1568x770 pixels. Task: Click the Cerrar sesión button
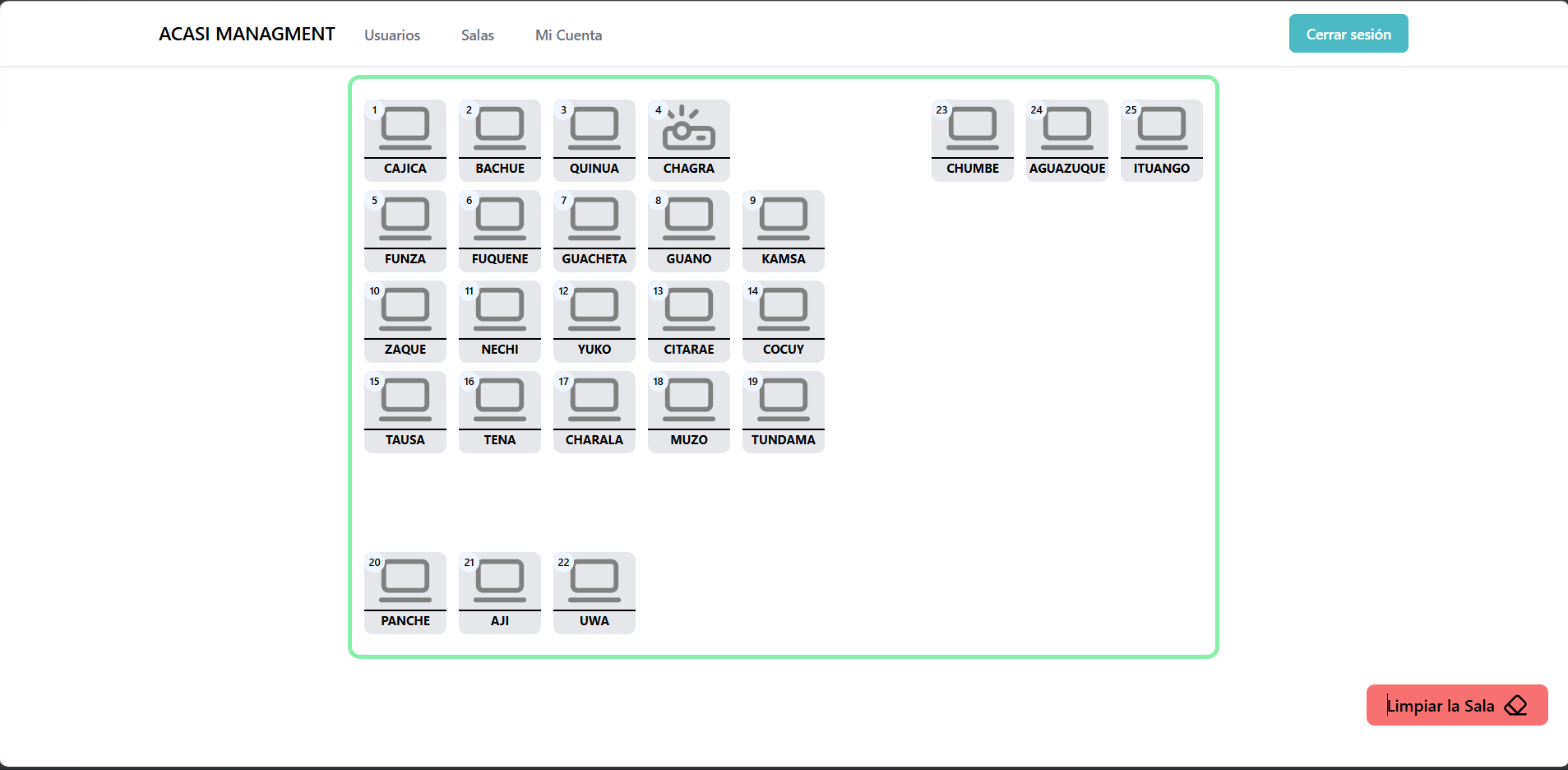[1348, 34]
